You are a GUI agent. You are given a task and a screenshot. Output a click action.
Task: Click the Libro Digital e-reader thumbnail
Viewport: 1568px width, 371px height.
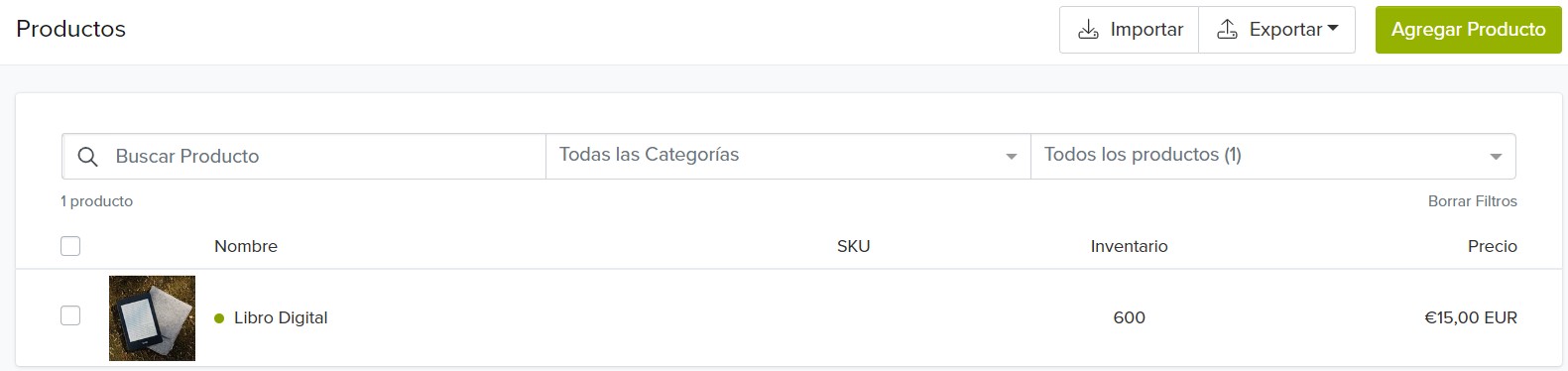152,318
